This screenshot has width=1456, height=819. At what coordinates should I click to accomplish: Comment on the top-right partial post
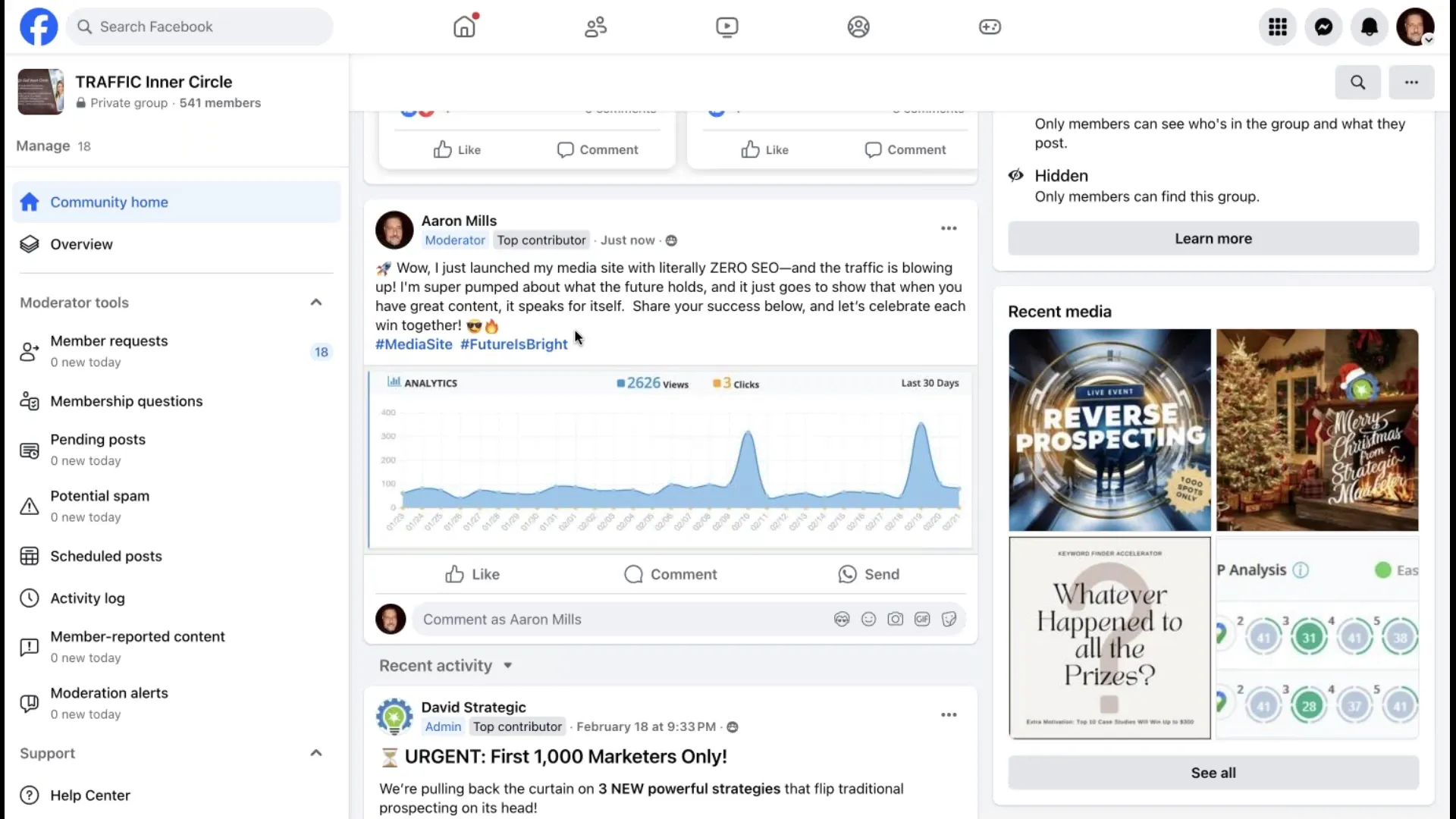coord(905,150)
